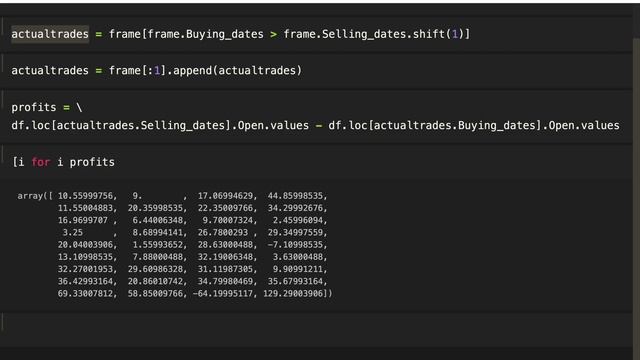Click the negative value -7.10998535
The image size is (640, 360).
click(x=295, y=245)
